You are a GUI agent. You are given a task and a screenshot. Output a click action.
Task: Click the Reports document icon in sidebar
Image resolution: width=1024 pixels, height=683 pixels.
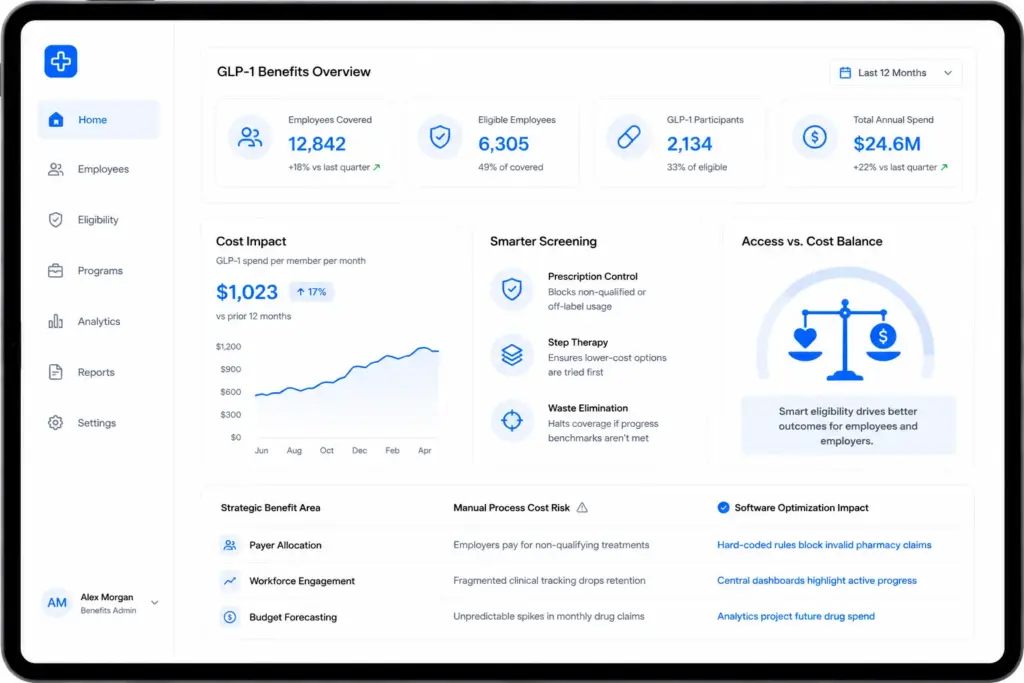[56, 372]
